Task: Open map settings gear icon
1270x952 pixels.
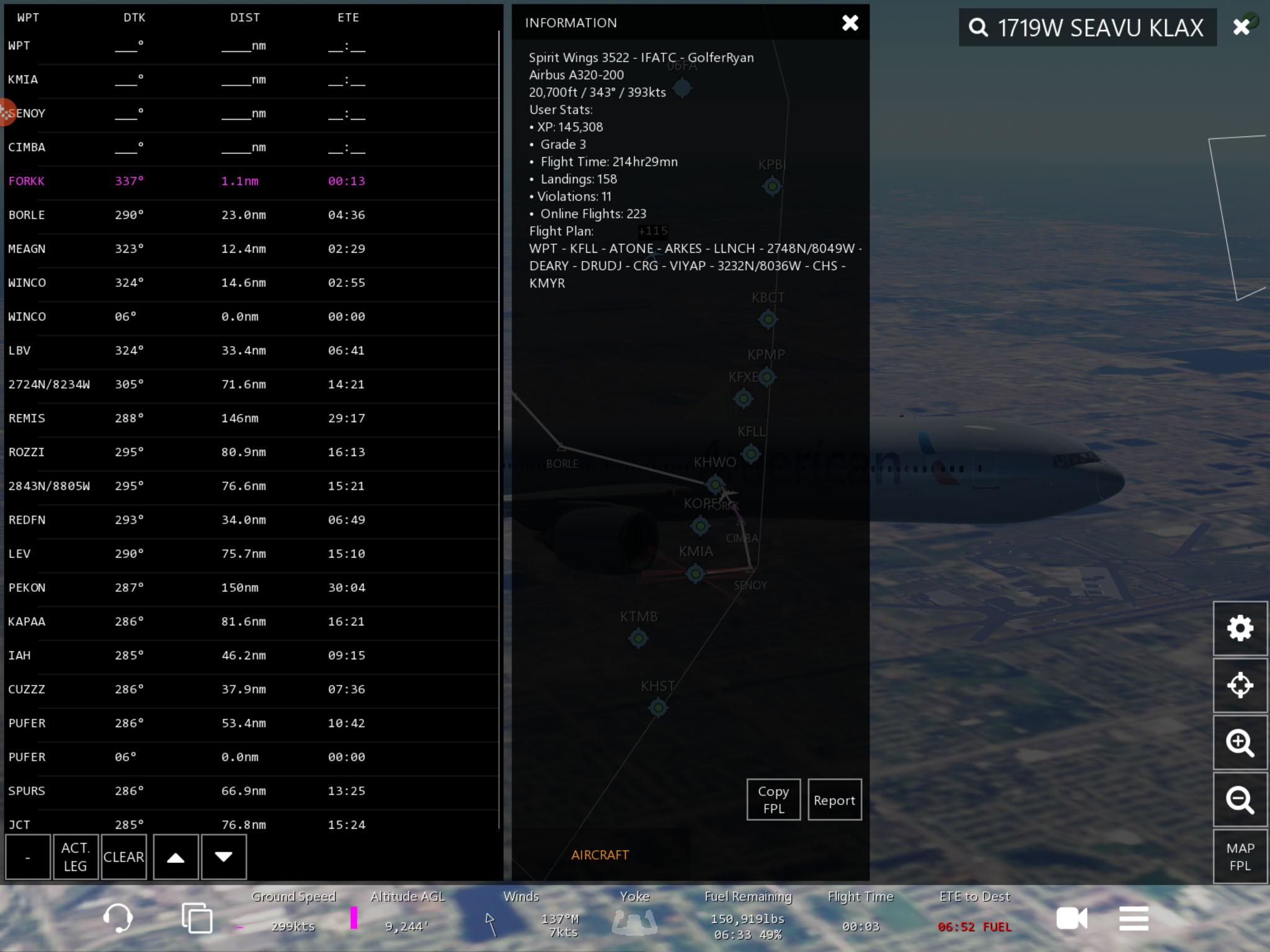Action: point(1240,628)
